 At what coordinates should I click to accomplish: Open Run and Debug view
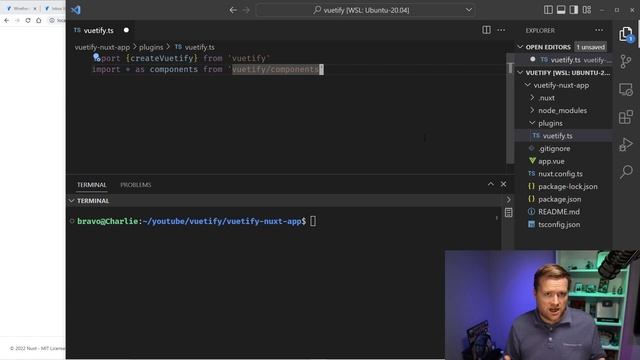[x=626, y=144]
